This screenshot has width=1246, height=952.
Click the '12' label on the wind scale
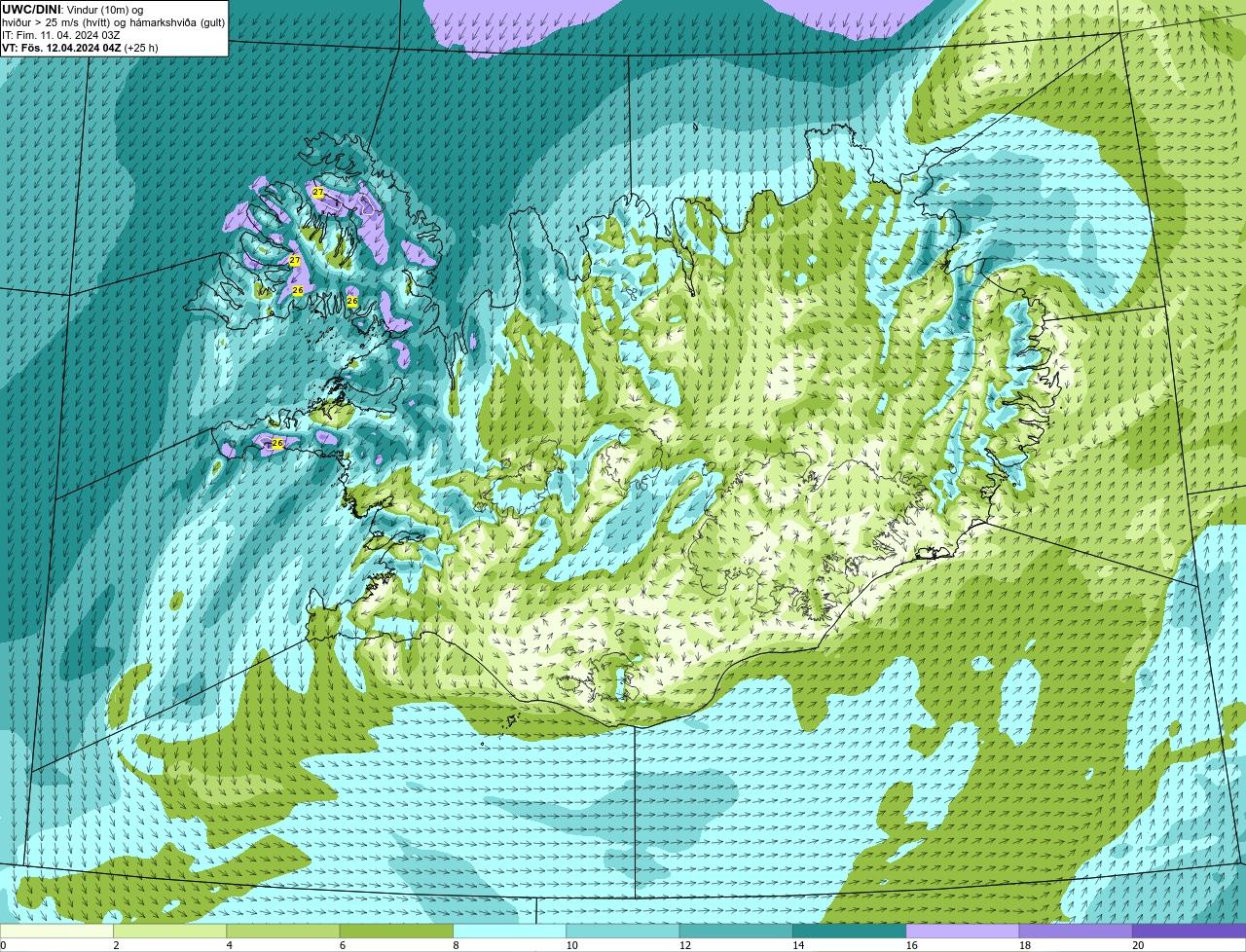(685, 945)
